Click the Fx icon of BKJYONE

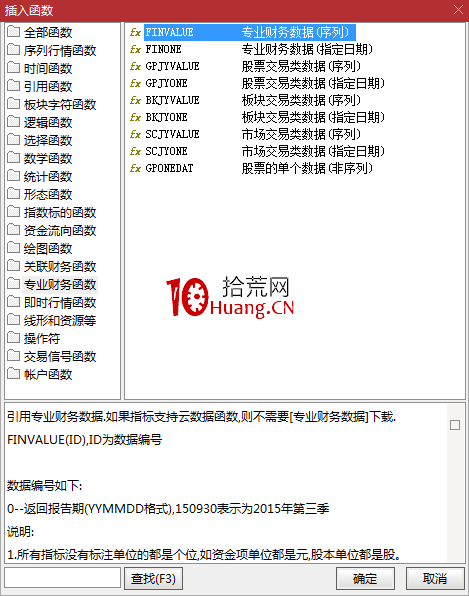[x=135, y=117]
